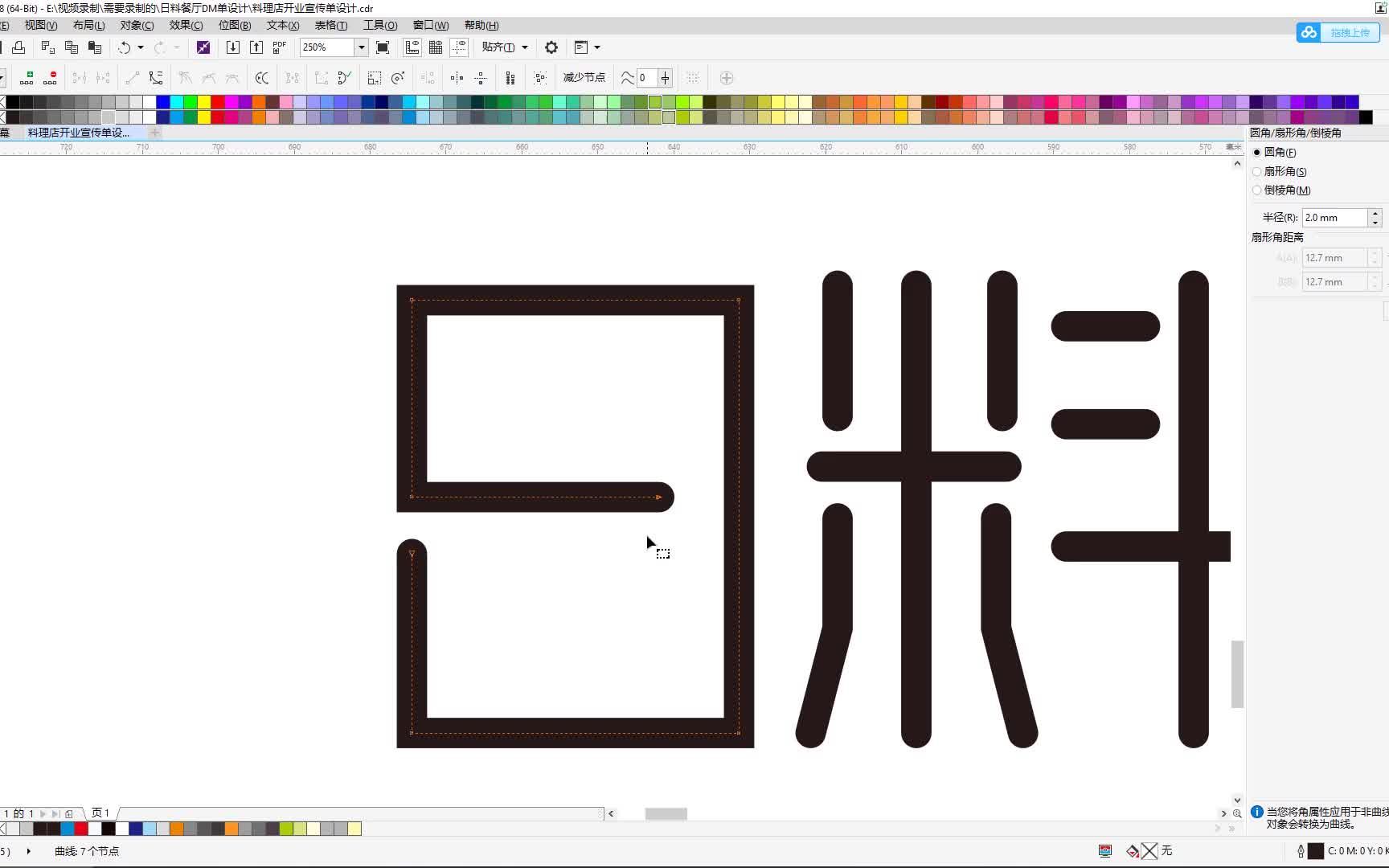The height and width of the screenshot is (868, 1389).
Task: Click the Export icon
Action: (x=256, y=47)
